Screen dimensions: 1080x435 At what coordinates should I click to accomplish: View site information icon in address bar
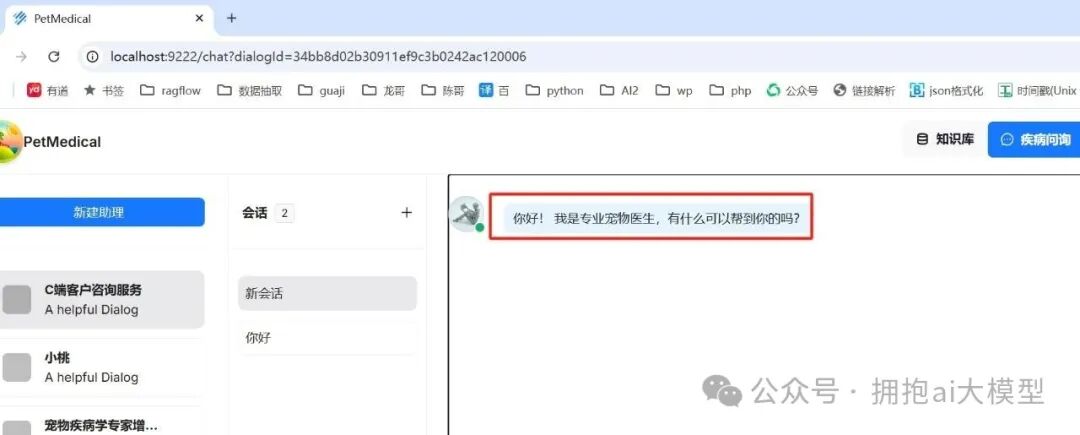[x=92, y=56]
